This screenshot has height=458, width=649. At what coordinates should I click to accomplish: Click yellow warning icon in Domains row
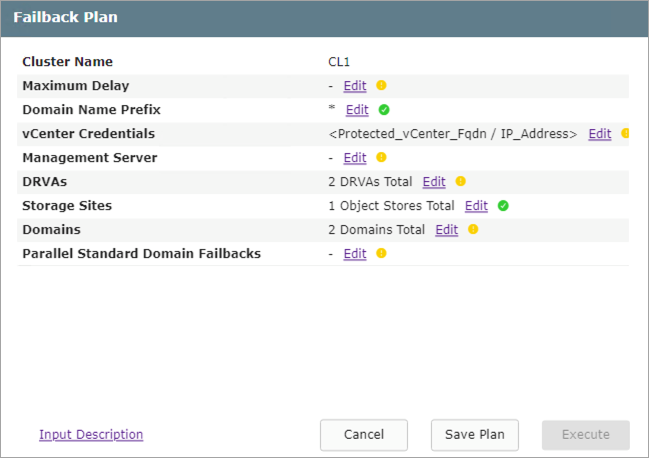coord(472,229)
